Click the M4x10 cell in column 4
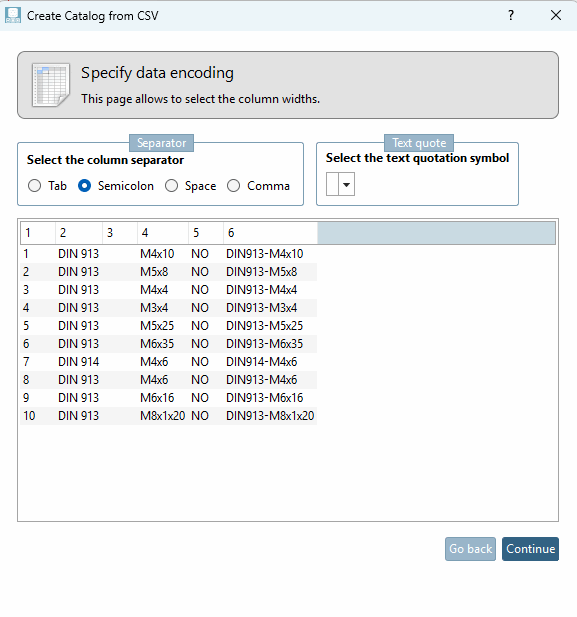This screenshot has width=577, height=617. pyautogui.click(x=163, y=254)
